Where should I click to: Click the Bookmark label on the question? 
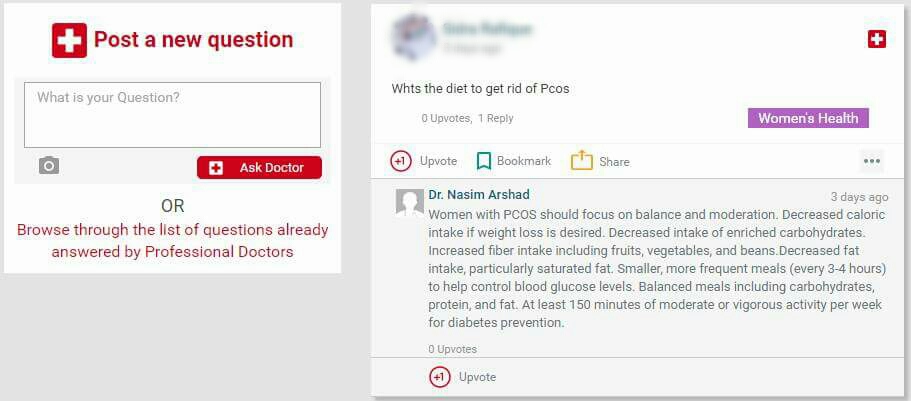click(524, 161)
